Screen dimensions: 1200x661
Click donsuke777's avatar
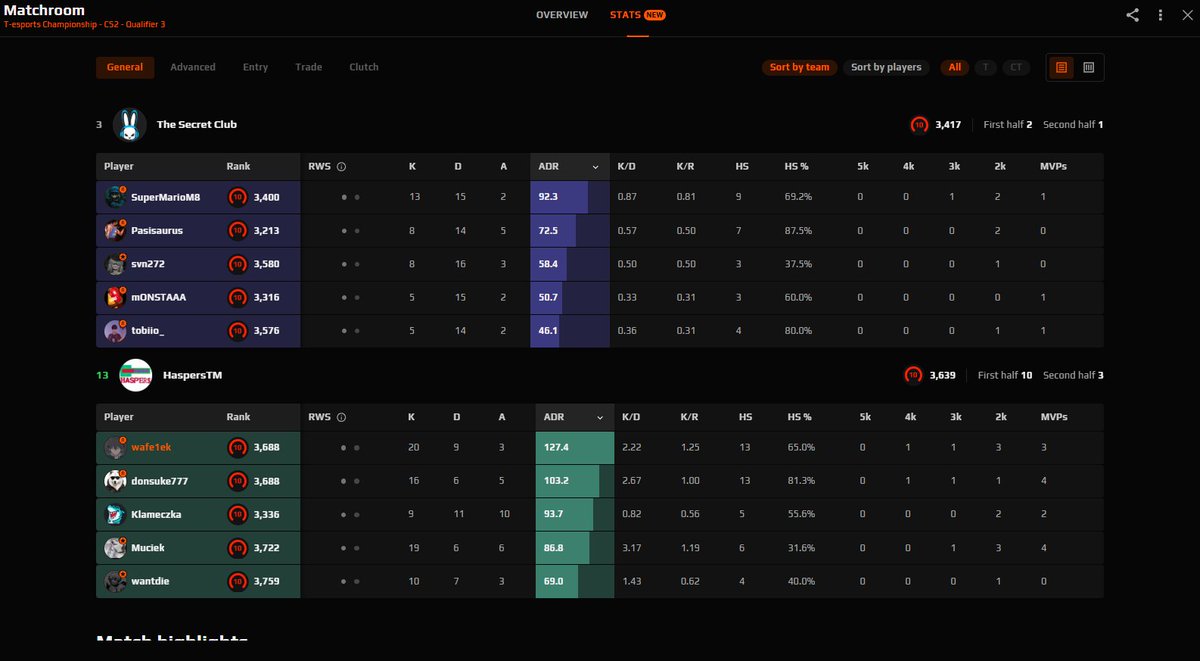point(114,481)
